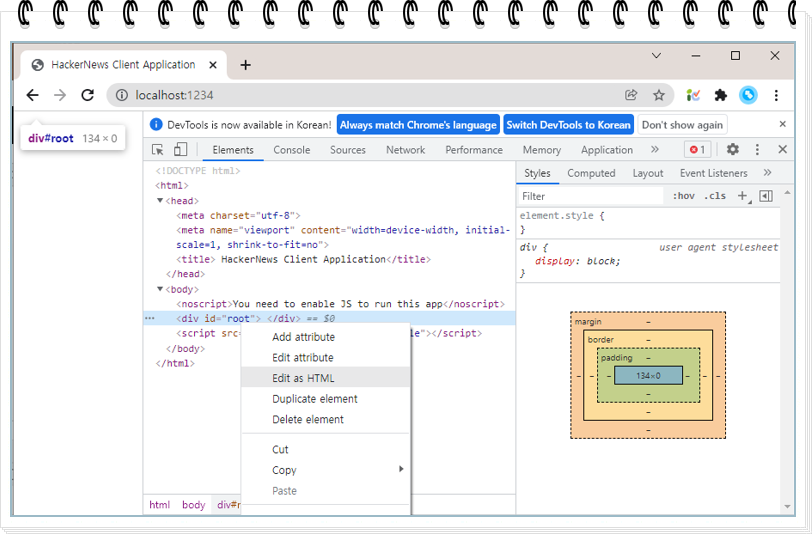
Task: Bookmark this tab with the star
Action: [659, 95]
